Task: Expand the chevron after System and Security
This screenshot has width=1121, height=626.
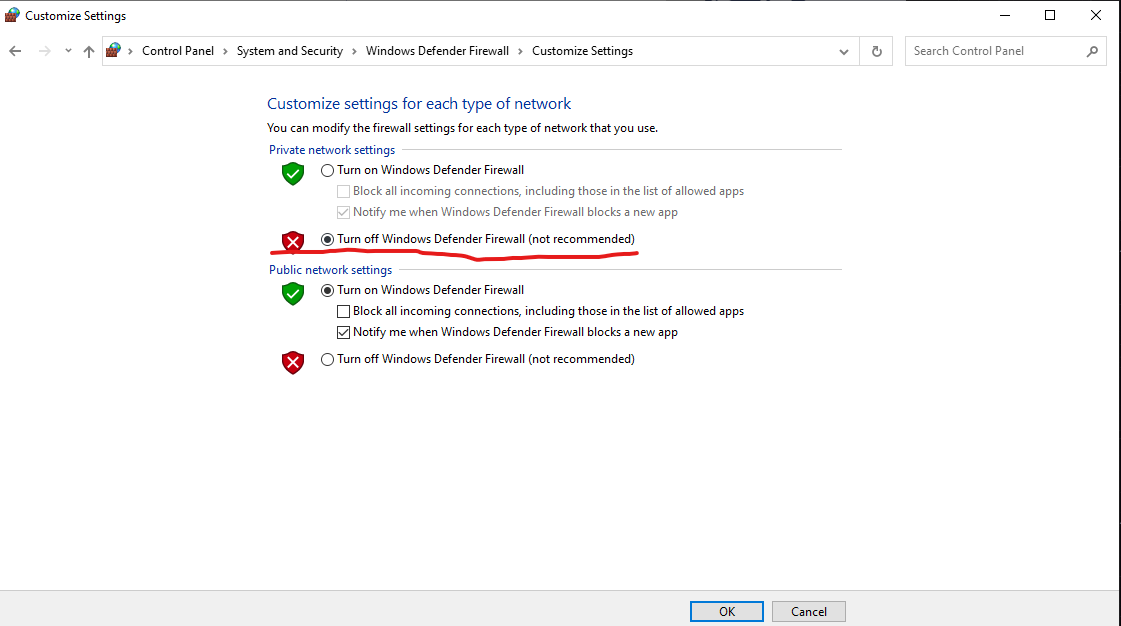Action: coord(354,51)
